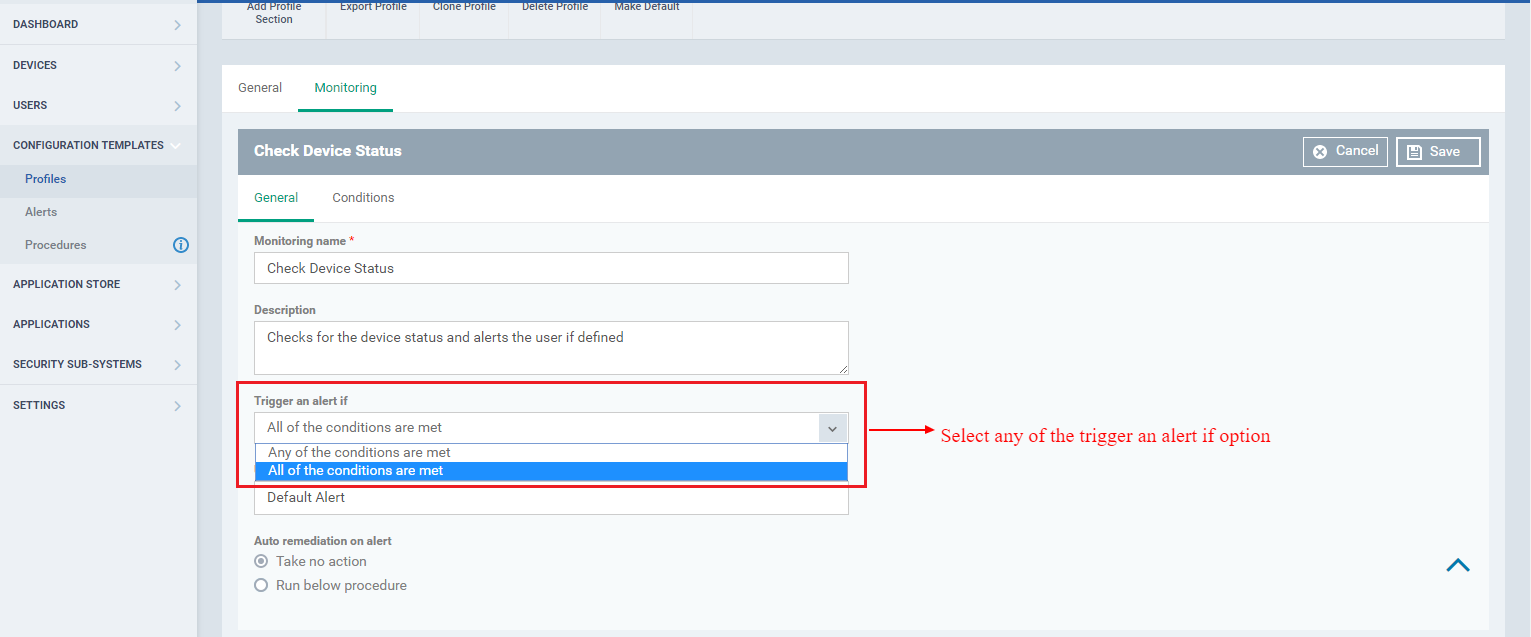This screenshot has height=637, width=1531.
Task: Expand the Application Store menu
Action: (98, 284)
